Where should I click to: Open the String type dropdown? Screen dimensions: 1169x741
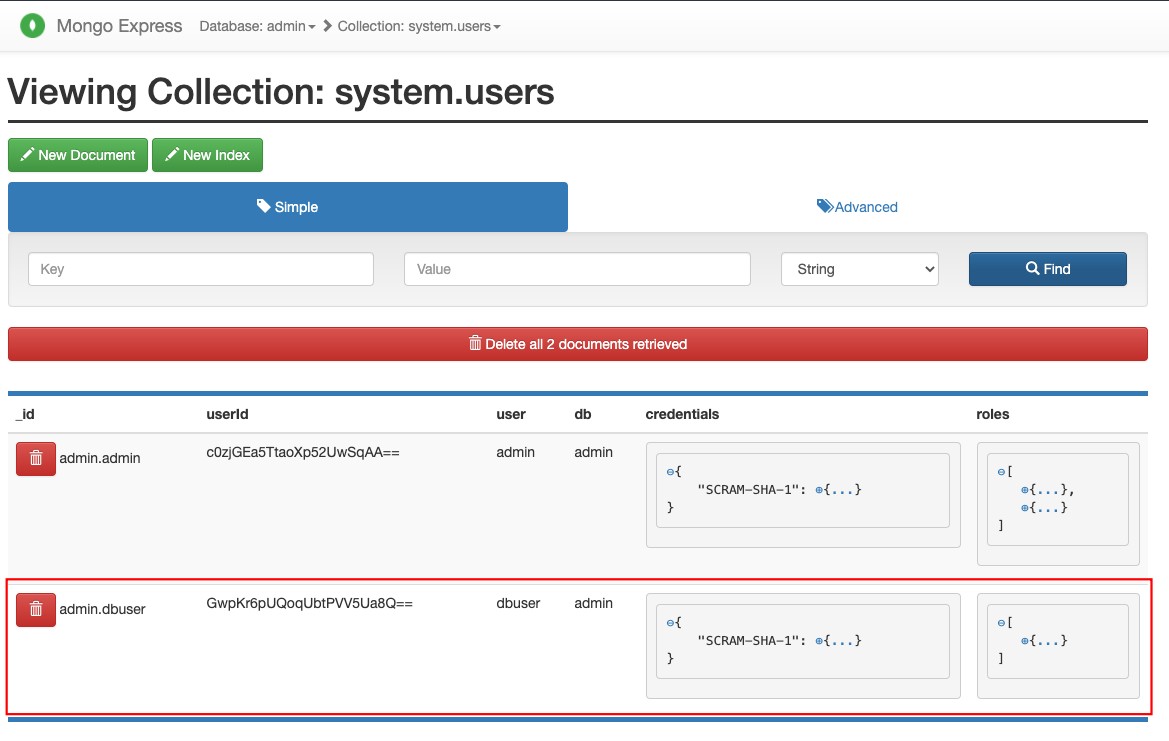[x=860, y=269]
